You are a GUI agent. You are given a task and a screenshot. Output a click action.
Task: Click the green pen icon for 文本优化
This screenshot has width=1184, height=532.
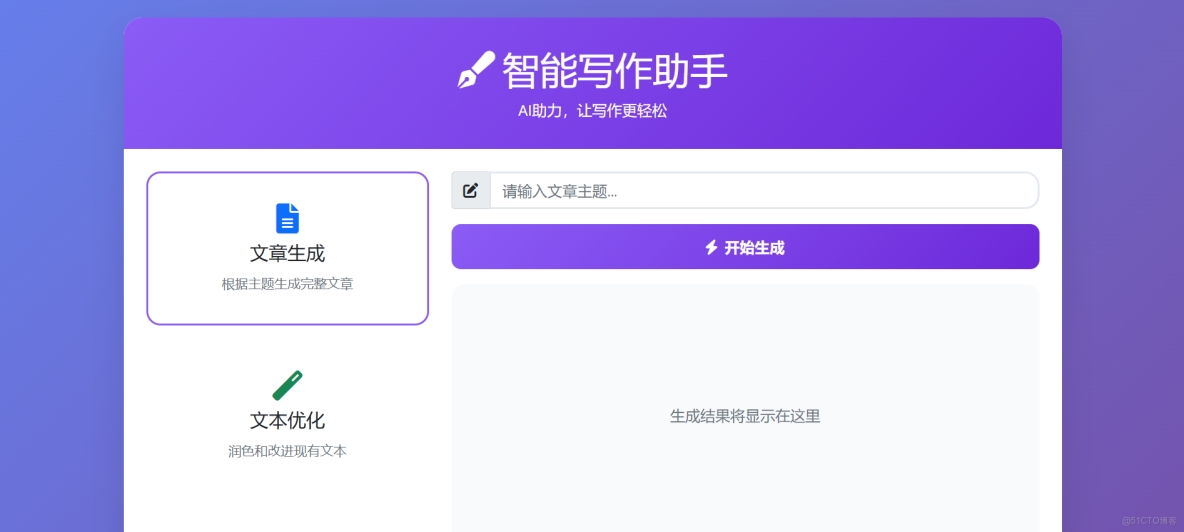coord(288,385)
